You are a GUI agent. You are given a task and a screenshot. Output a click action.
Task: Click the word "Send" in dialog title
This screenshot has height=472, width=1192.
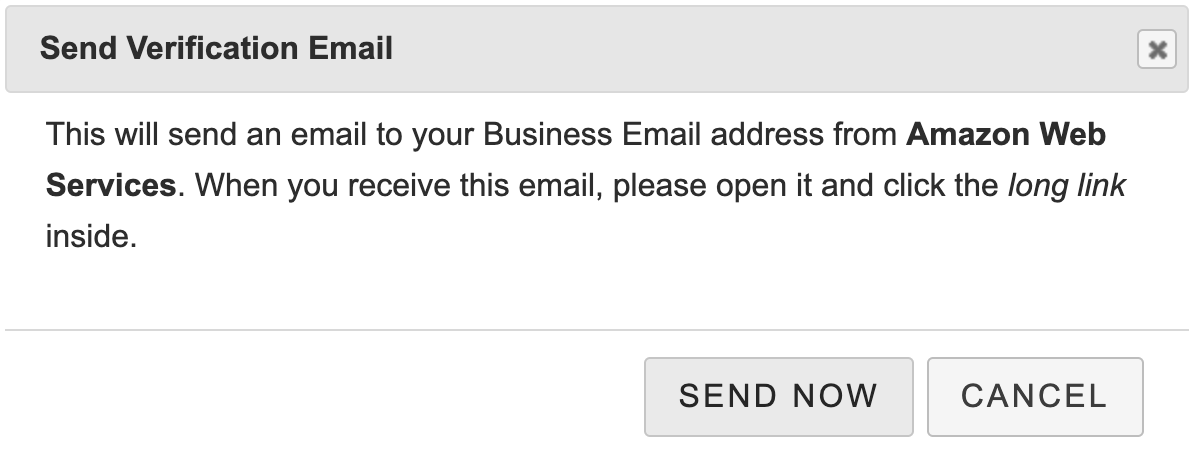72,48
